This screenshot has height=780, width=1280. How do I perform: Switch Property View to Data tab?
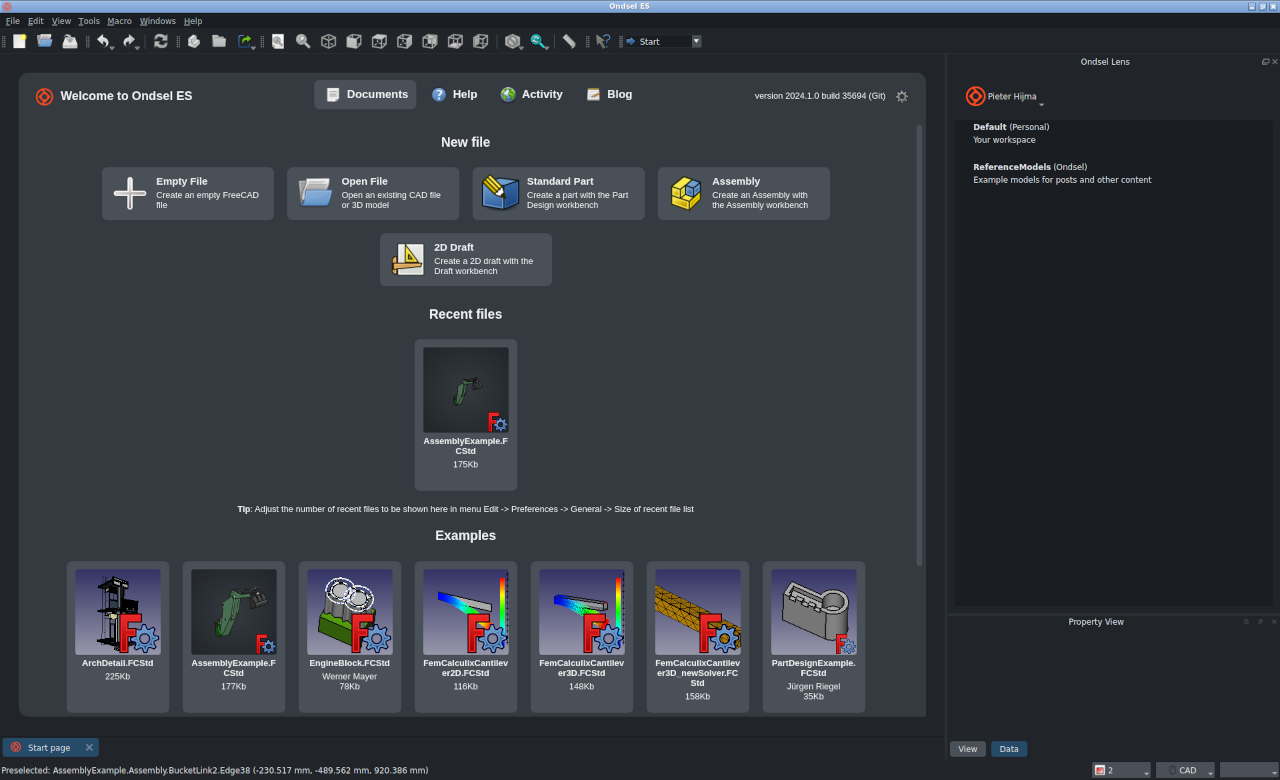[1009, 749]
